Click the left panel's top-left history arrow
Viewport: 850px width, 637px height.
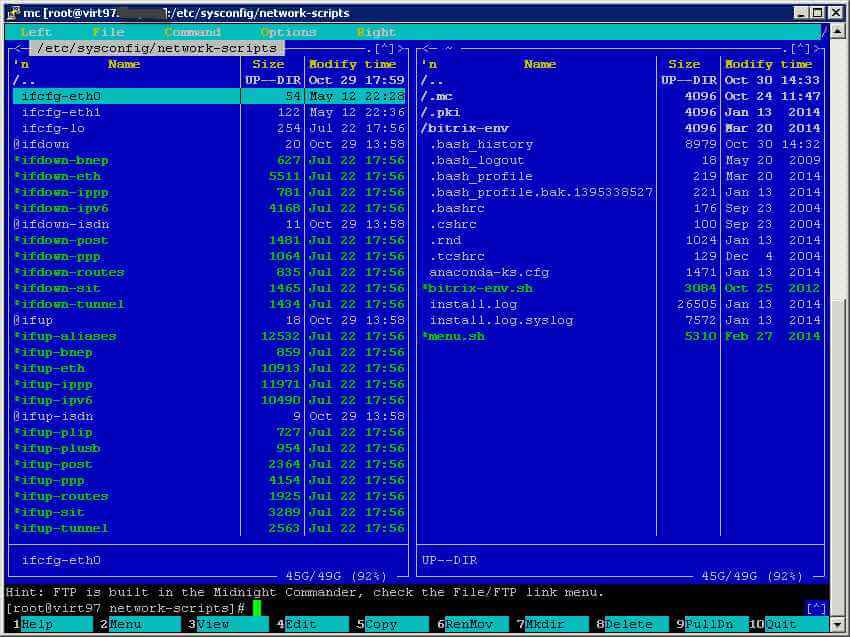click(x=17, y=48)
